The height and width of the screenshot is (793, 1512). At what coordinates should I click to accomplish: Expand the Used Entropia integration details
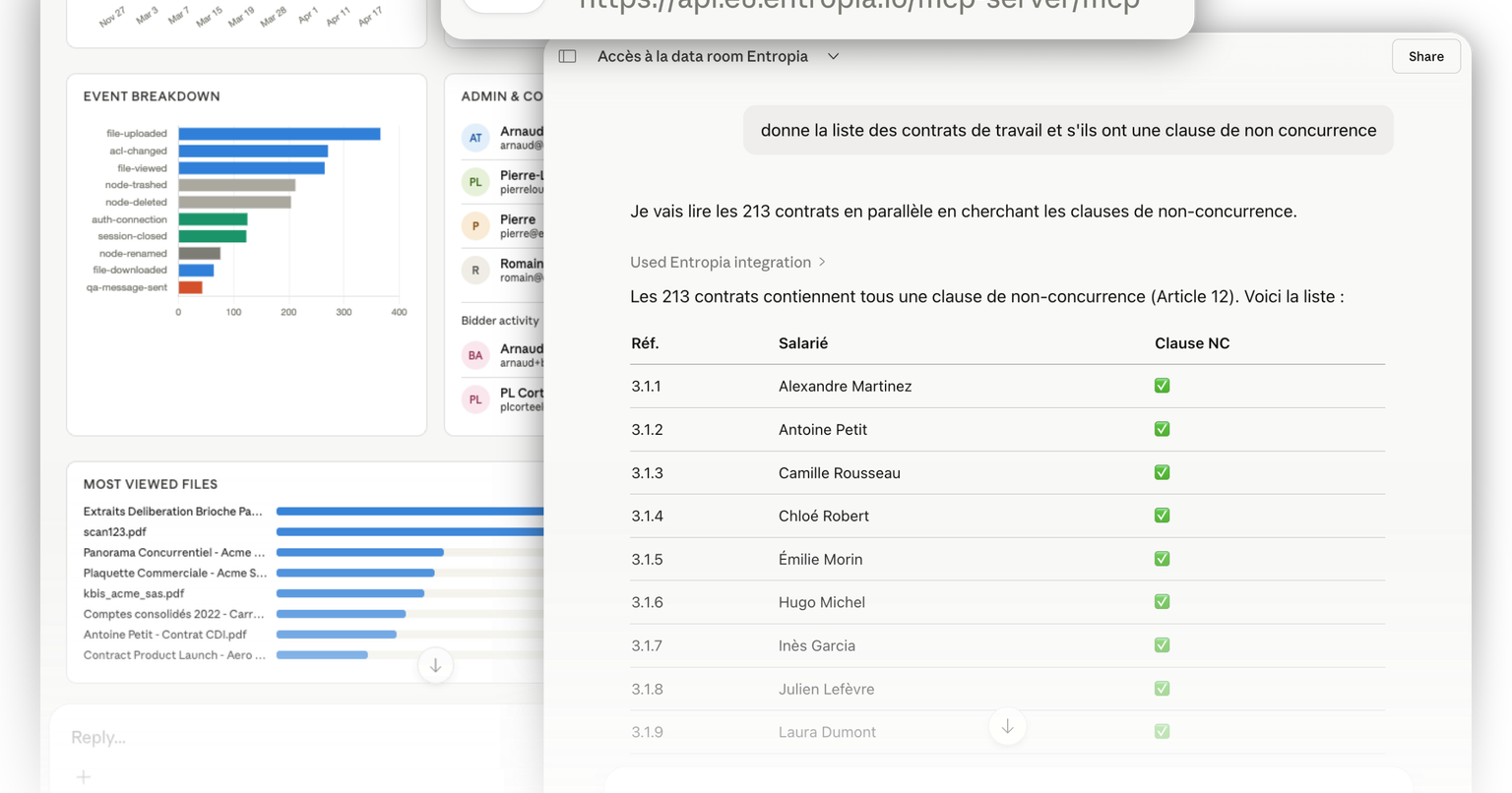[727, 262]
